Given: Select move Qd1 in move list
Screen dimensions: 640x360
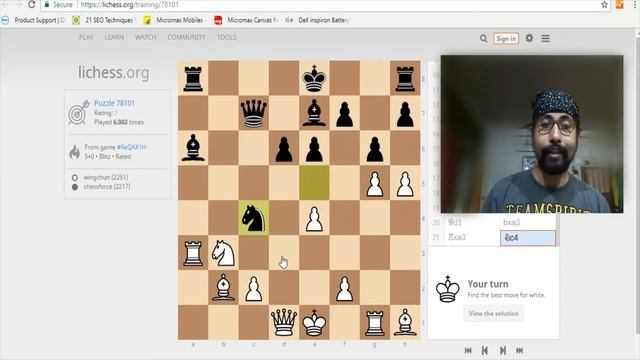Looking at the screenshot, I should pyautogui.click(x=471, y=222).
